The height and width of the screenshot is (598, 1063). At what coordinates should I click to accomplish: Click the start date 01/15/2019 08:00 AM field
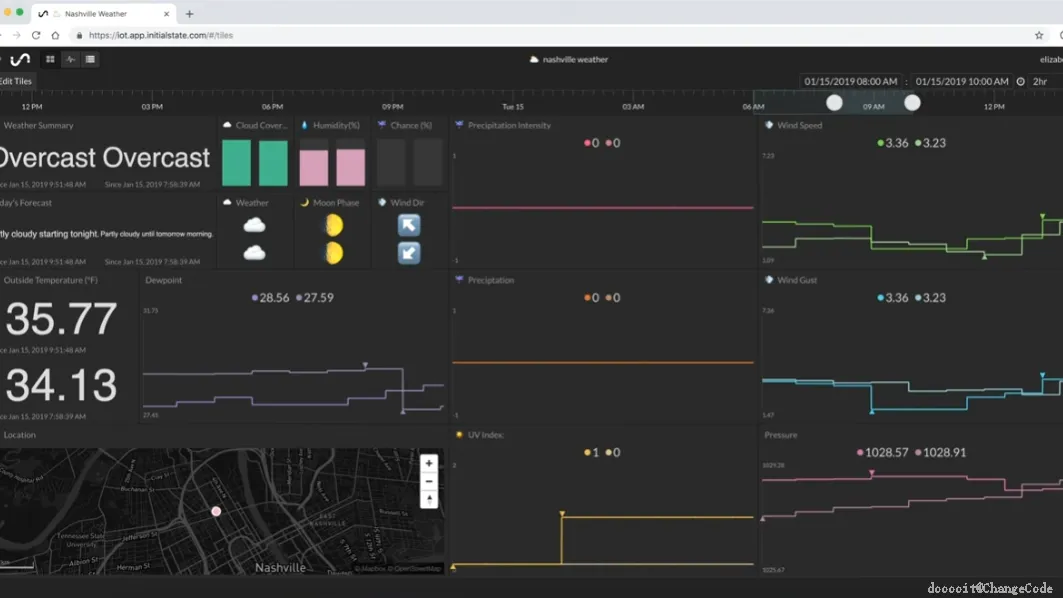tap(850, 81)
